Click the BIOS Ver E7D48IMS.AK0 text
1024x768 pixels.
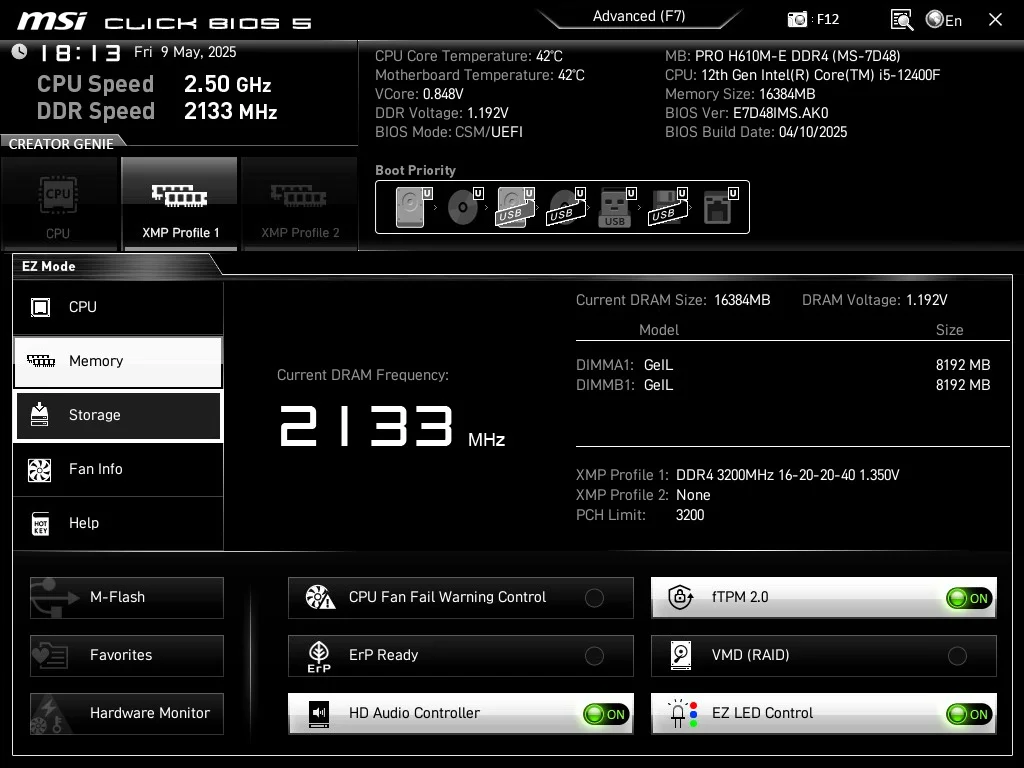click(x=746, y=113)
